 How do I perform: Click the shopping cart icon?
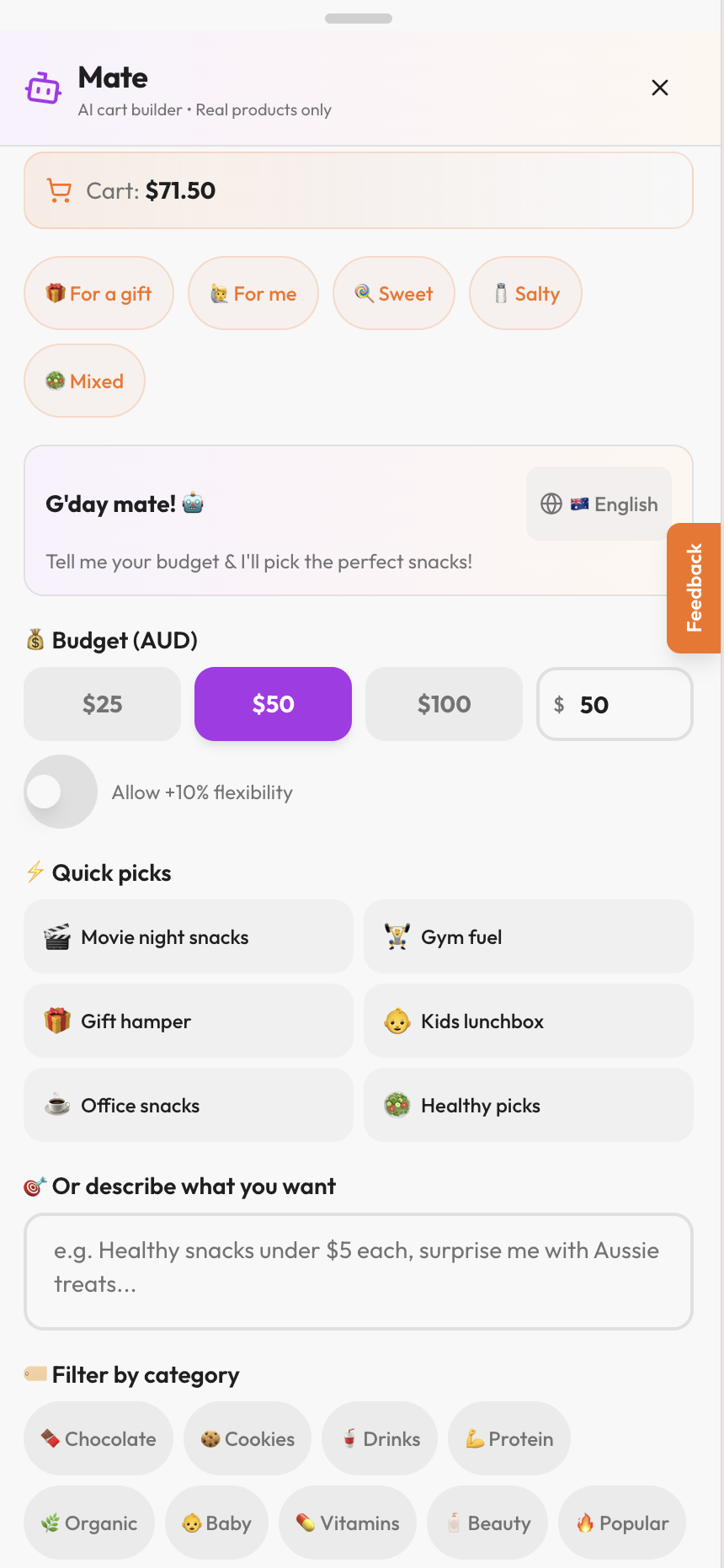59,191
